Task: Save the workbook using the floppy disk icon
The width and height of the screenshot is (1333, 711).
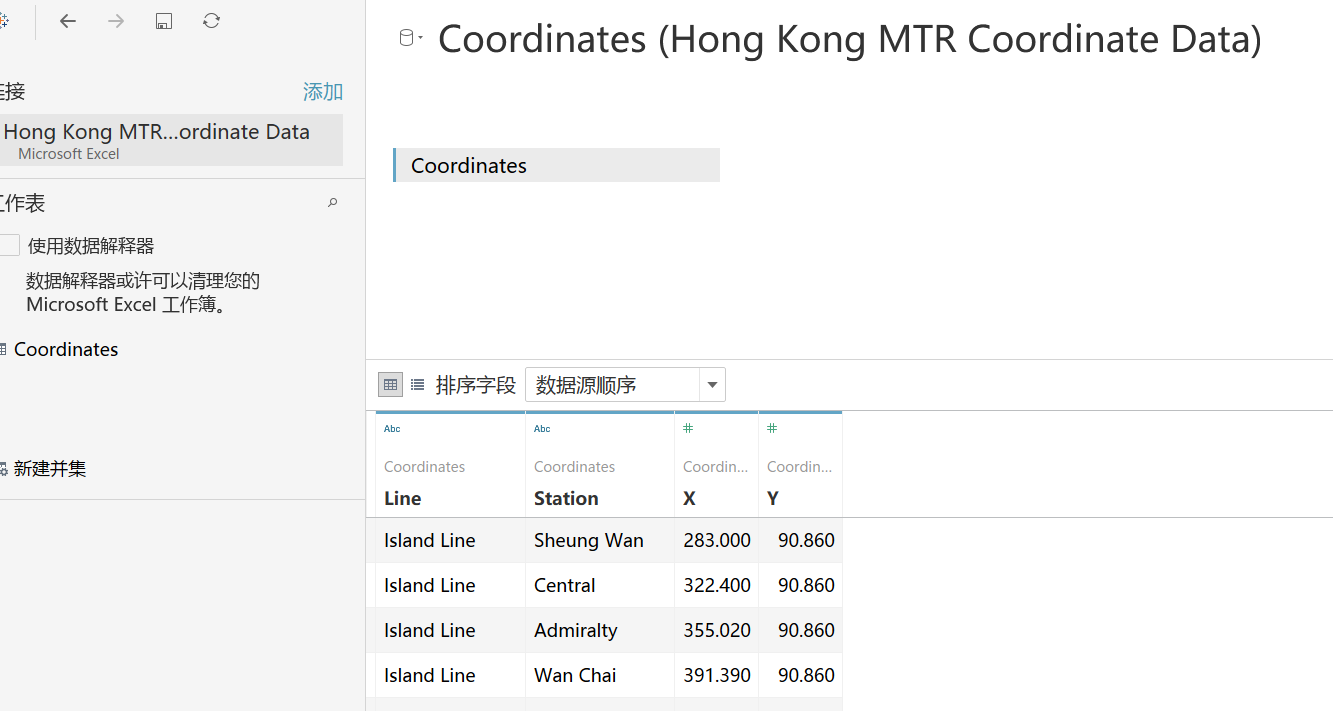Action: pyautogui.click(x=164, y=21)
